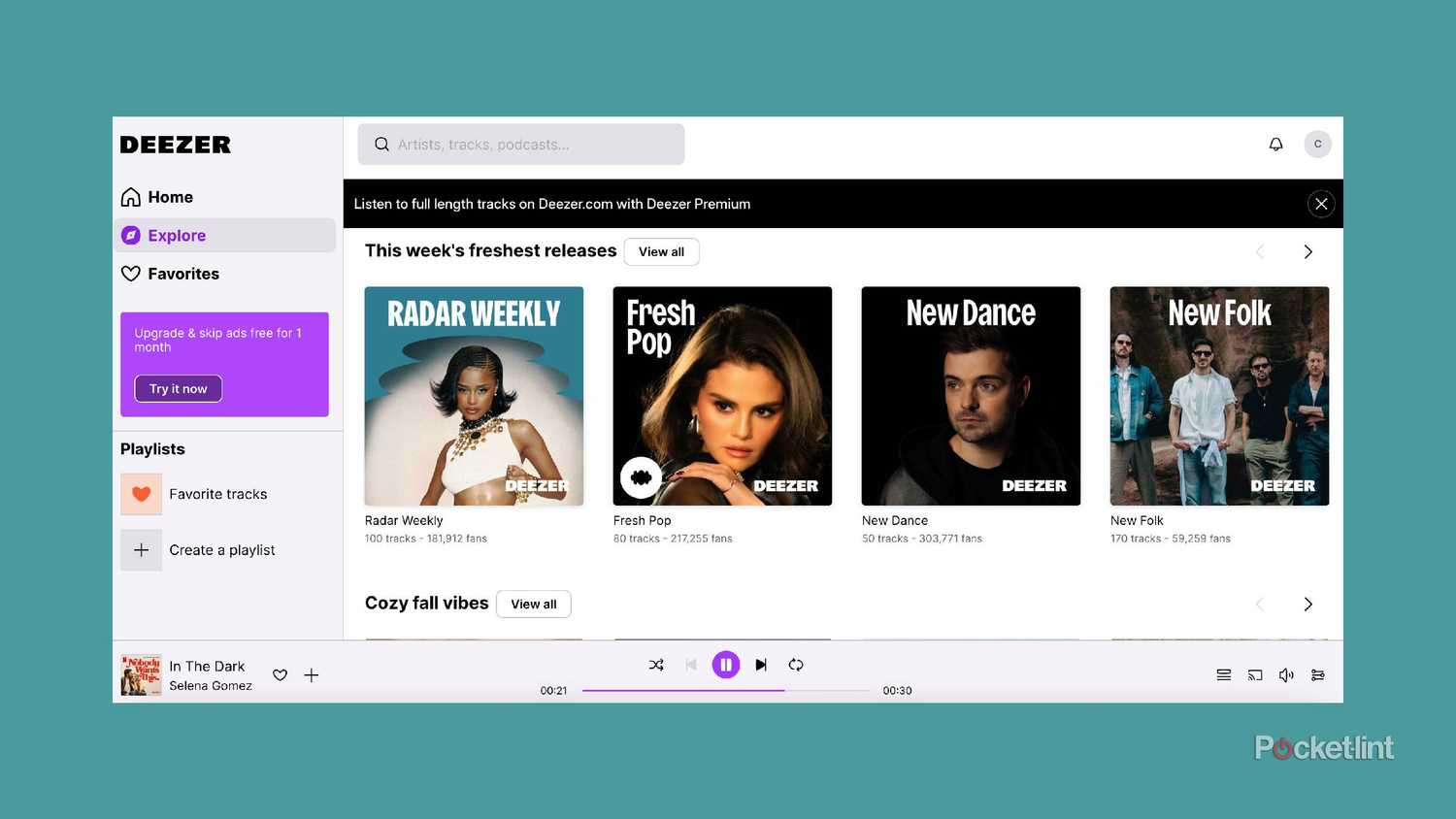
Task: View all of this week's freshest releases
Action: pos(661,251)
